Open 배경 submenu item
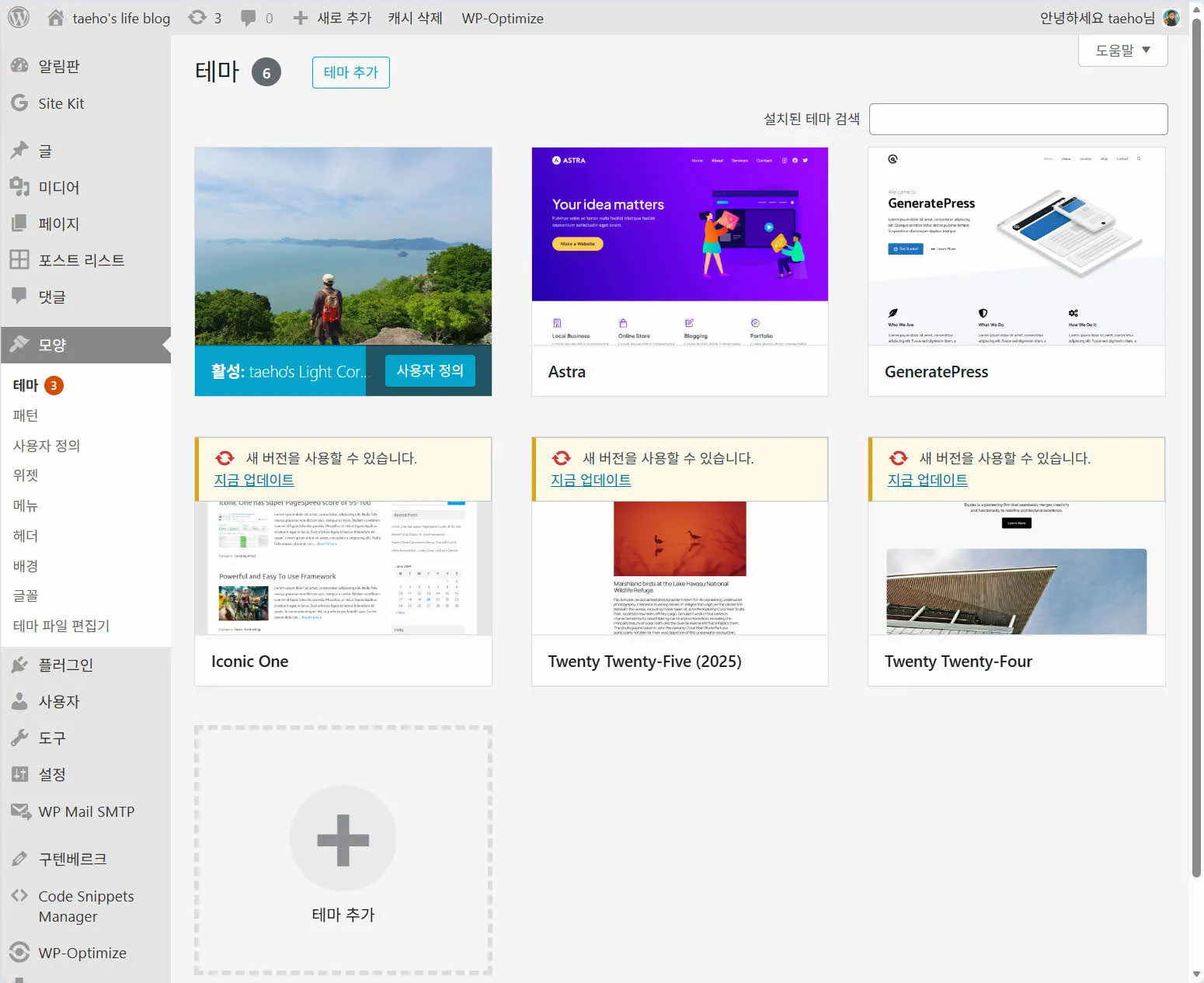The image size is (1204, 983). pos(26,566)
